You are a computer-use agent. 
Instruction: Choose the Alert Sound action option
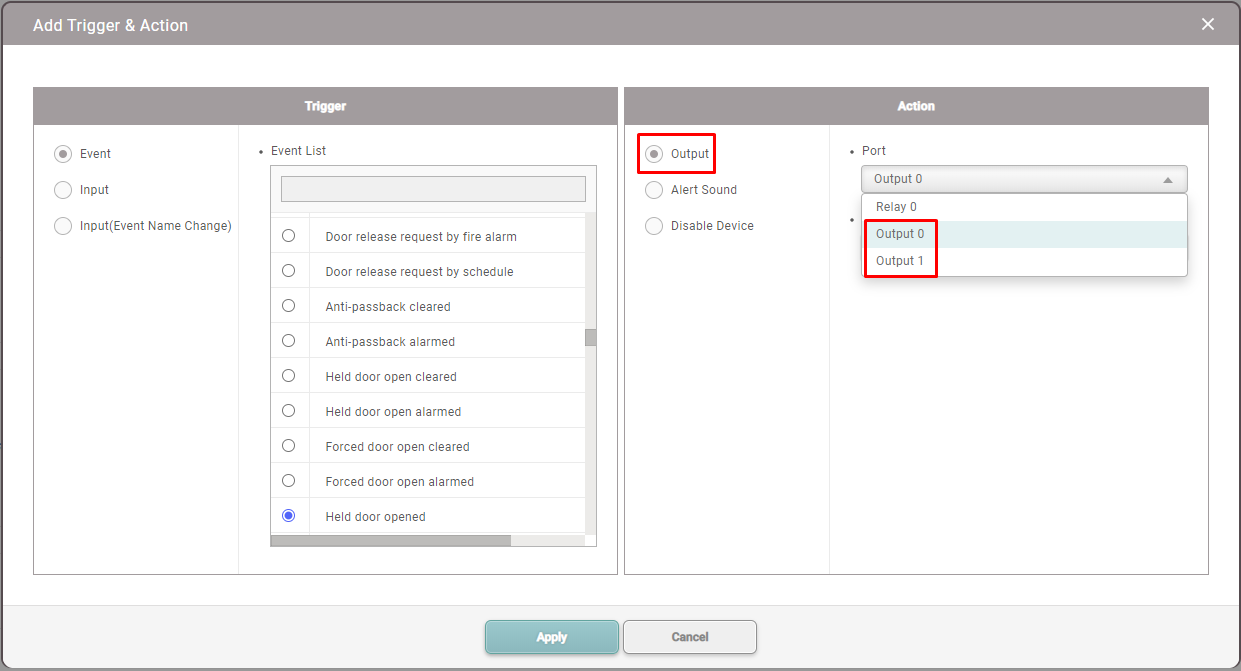point(654,190)
